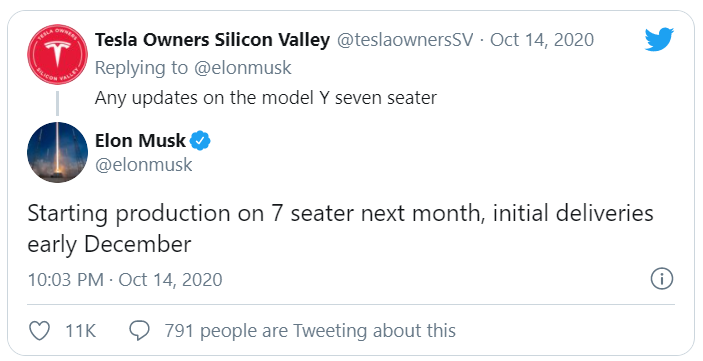Open Tesla Owners Silicon Valley profile name

(x=212, y=40)
